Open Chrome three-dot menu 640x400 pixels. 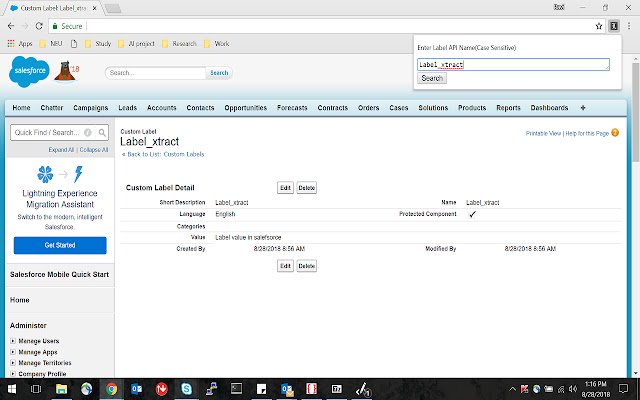click(629, 26)
